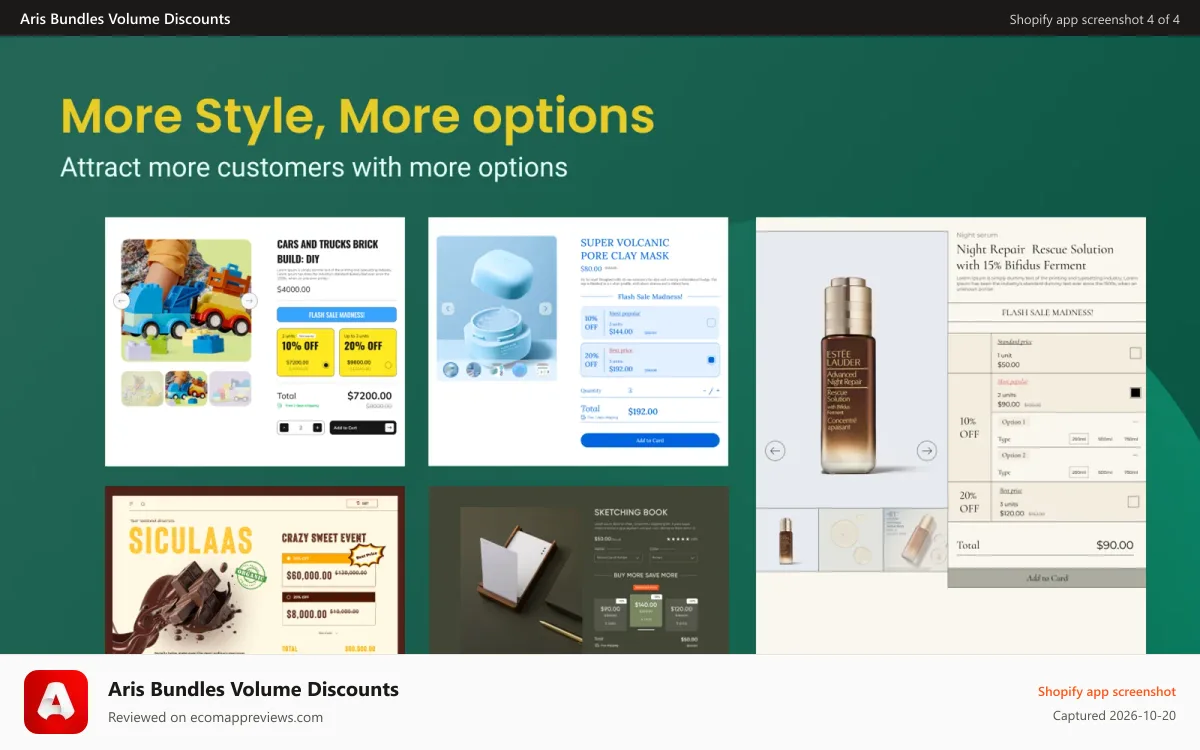Viewport: 1200px width, 750px height.
Task: Toggle the 20% OFF Best price checkbox on clay mask
Action: point(711,360)
